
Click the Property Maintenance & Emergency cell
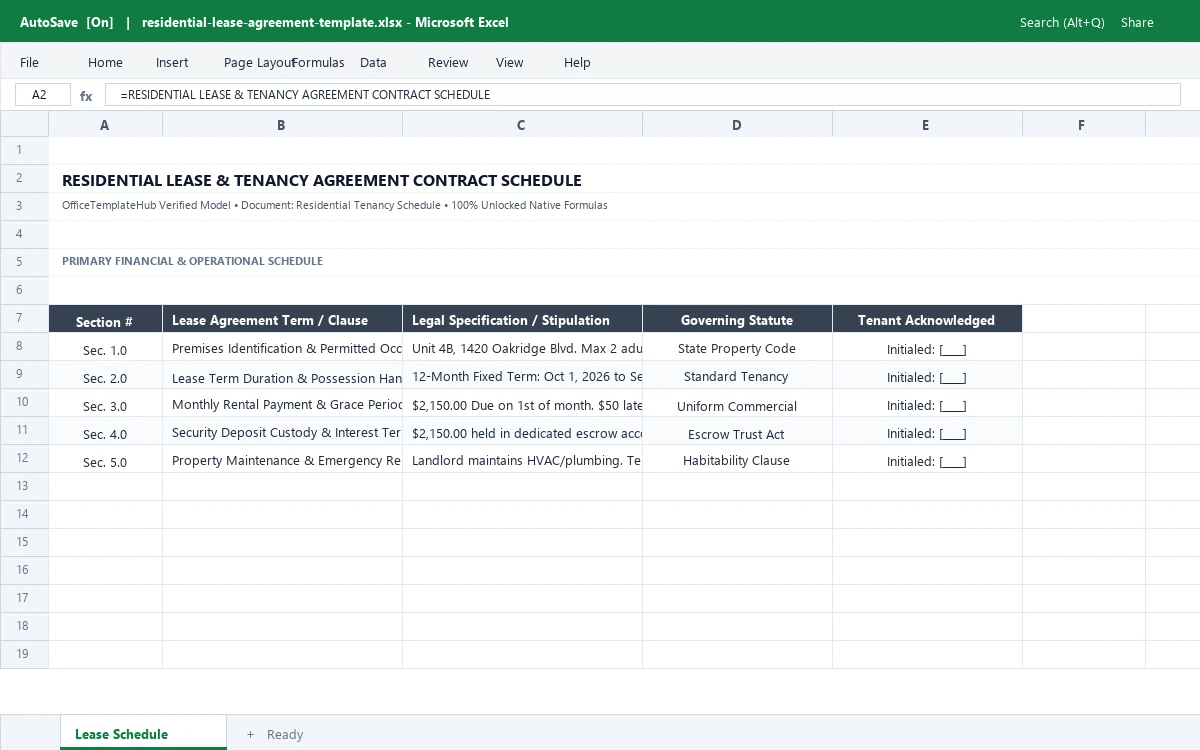point(282,459)
